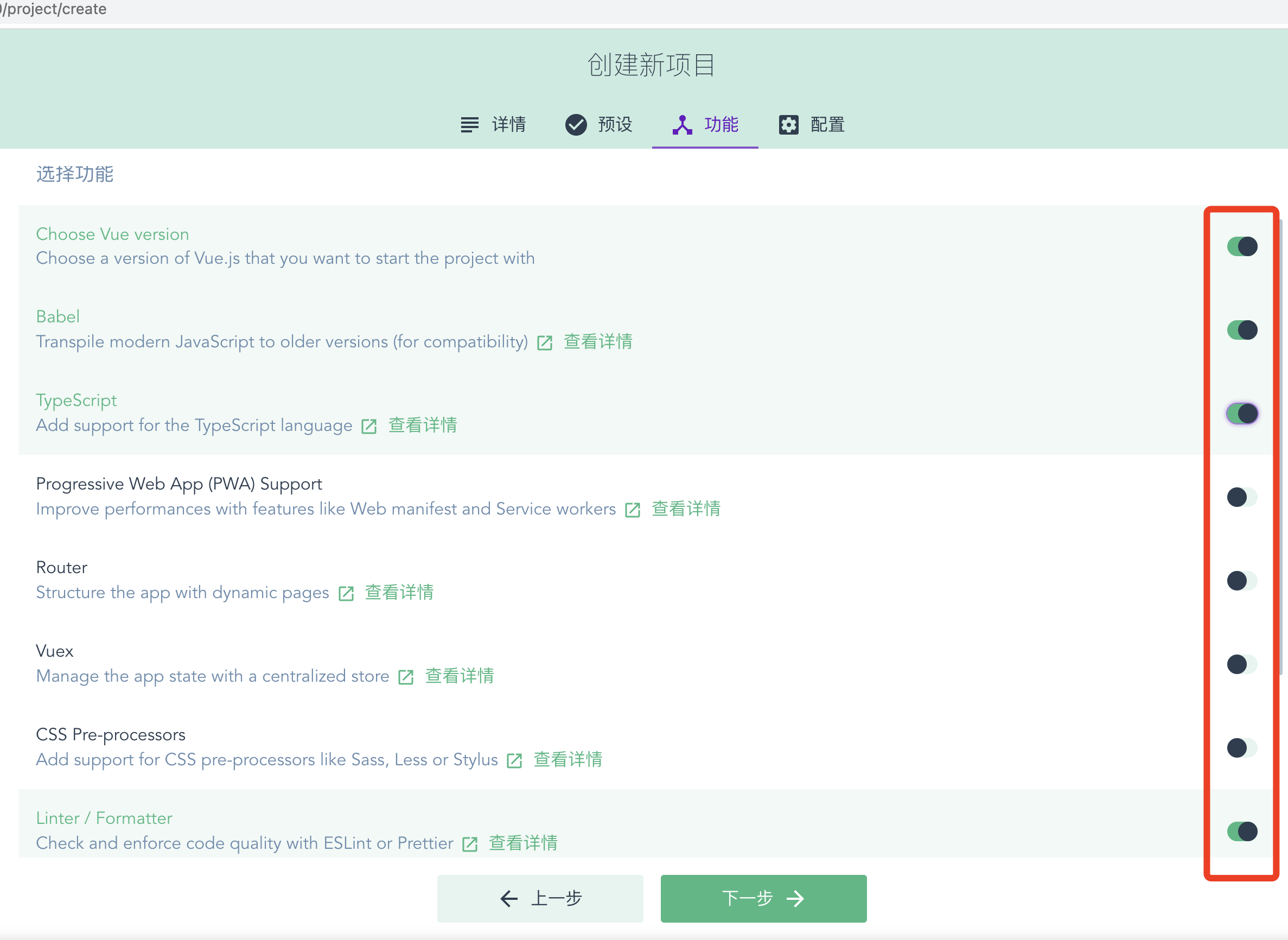This screenshot has width=1288, height=940.
Task: Click the gear icon on the 配置 tab
Action: (789, 125)
